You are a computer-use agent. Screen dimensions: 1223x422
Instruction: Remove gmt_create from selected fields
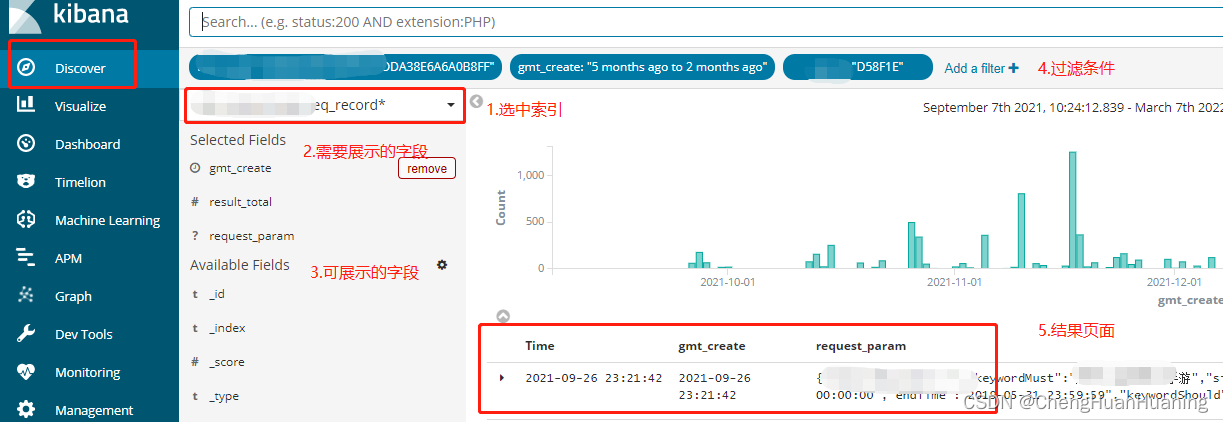click(427, 169)
